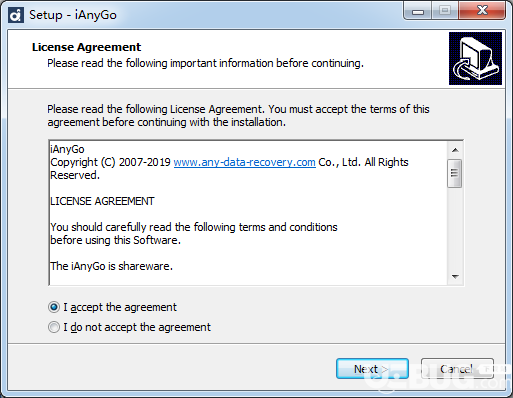Click the iAnyGo icon in the title bar

pyautogui.click(x=16, y=15)
